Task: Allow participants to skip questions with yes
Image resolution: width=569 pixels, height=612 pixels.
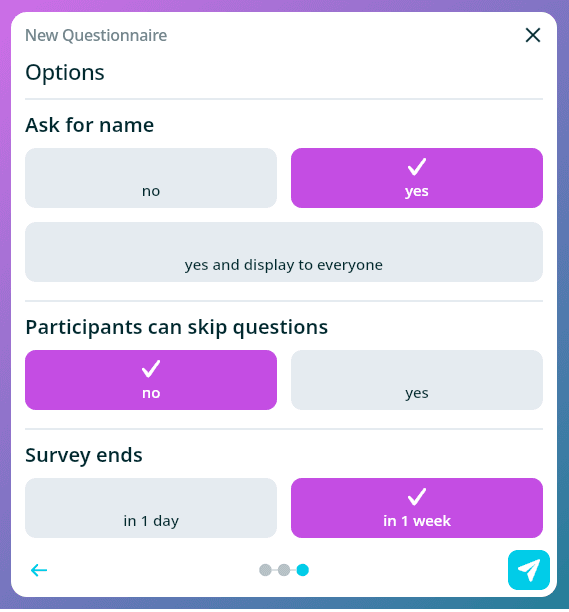Action: click(x=417, y=380)
